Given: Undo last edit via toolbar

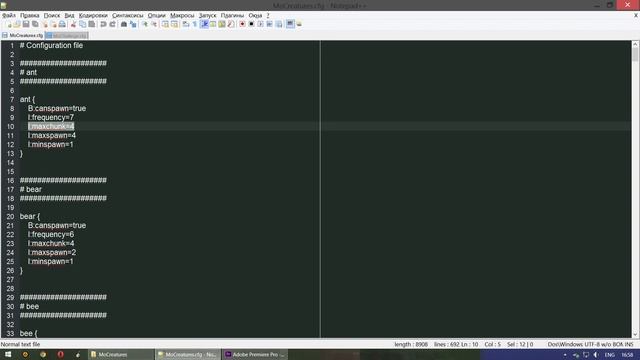Looking at the screenshot, I should pyautogui.click(x=103, y=24).
